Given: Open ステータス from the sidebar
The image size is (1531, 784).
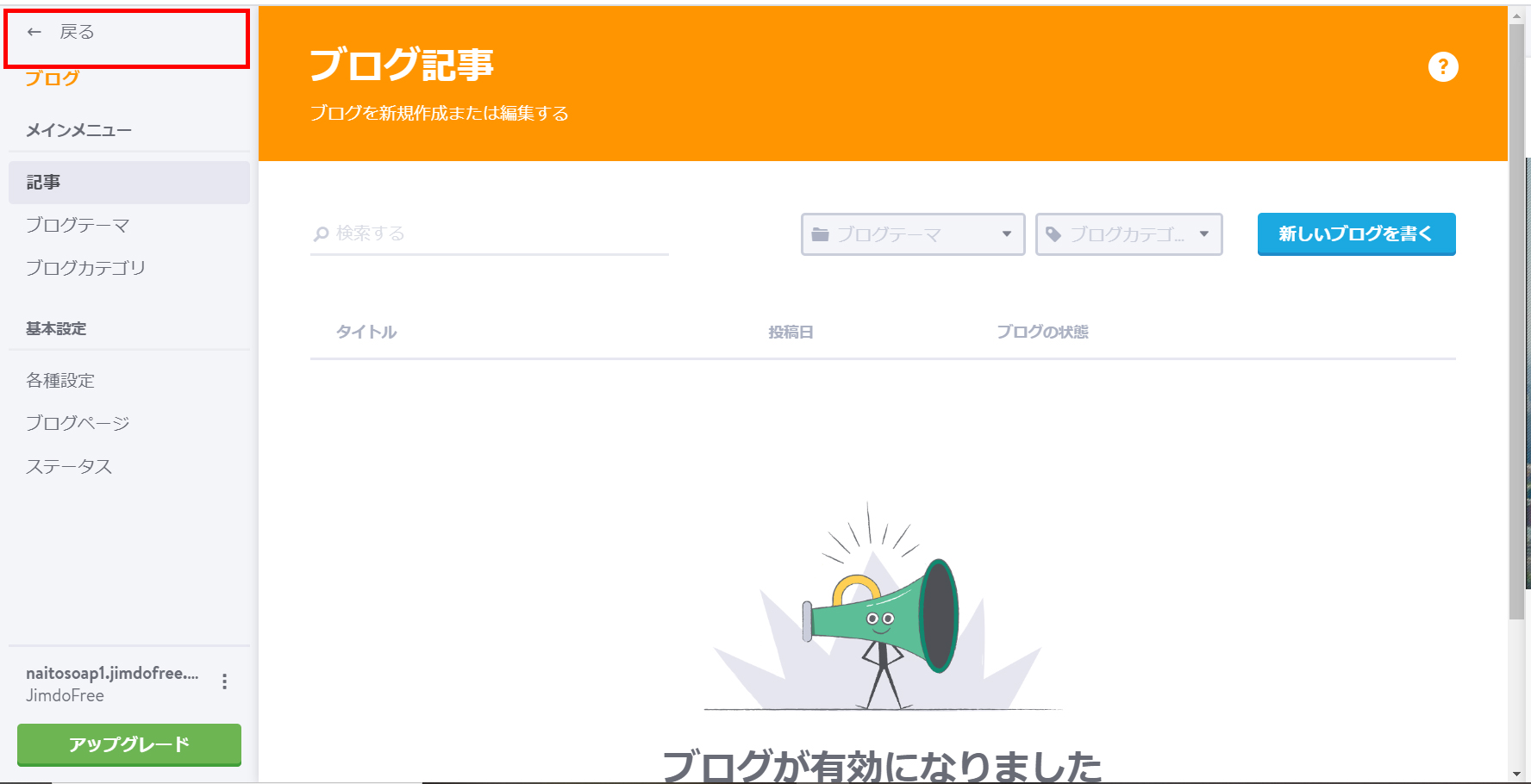Looking at the screenshot, I should click(x=69, y=466).
